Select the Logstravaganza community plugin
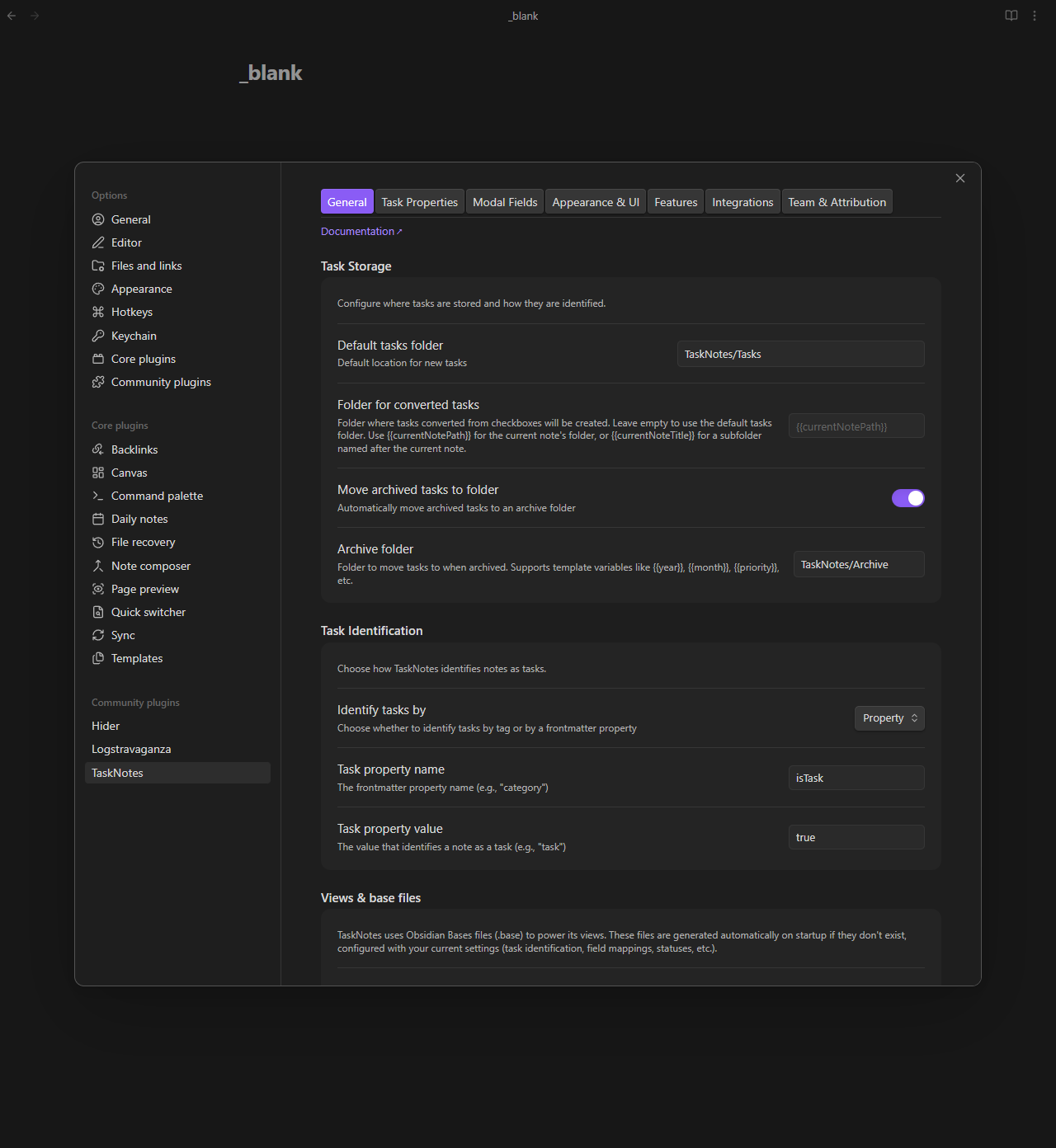 click(131, 749)
